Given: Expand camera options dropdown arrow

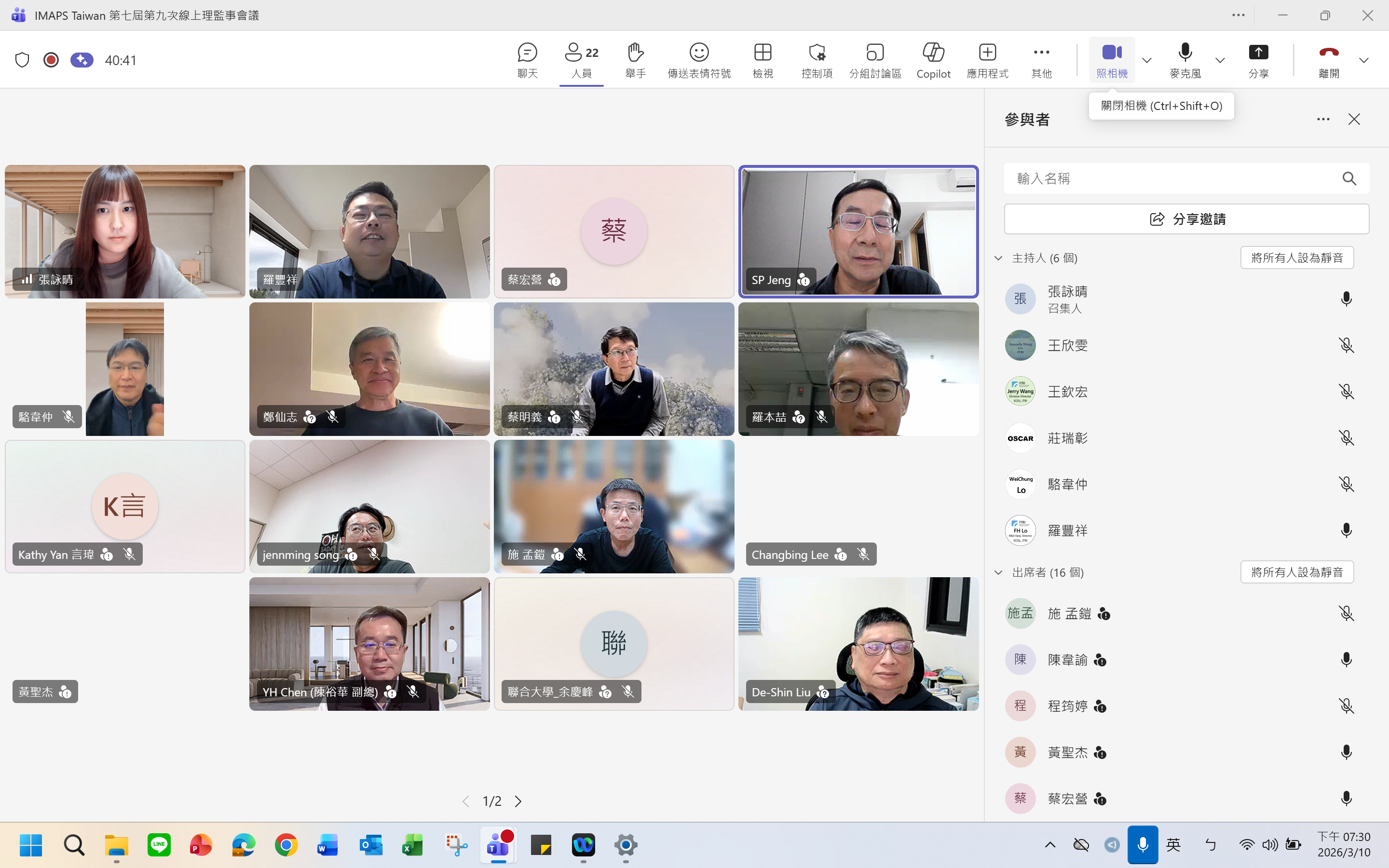Looking at the screenshot, I should pyautogui.click(x=1147, y=60).
